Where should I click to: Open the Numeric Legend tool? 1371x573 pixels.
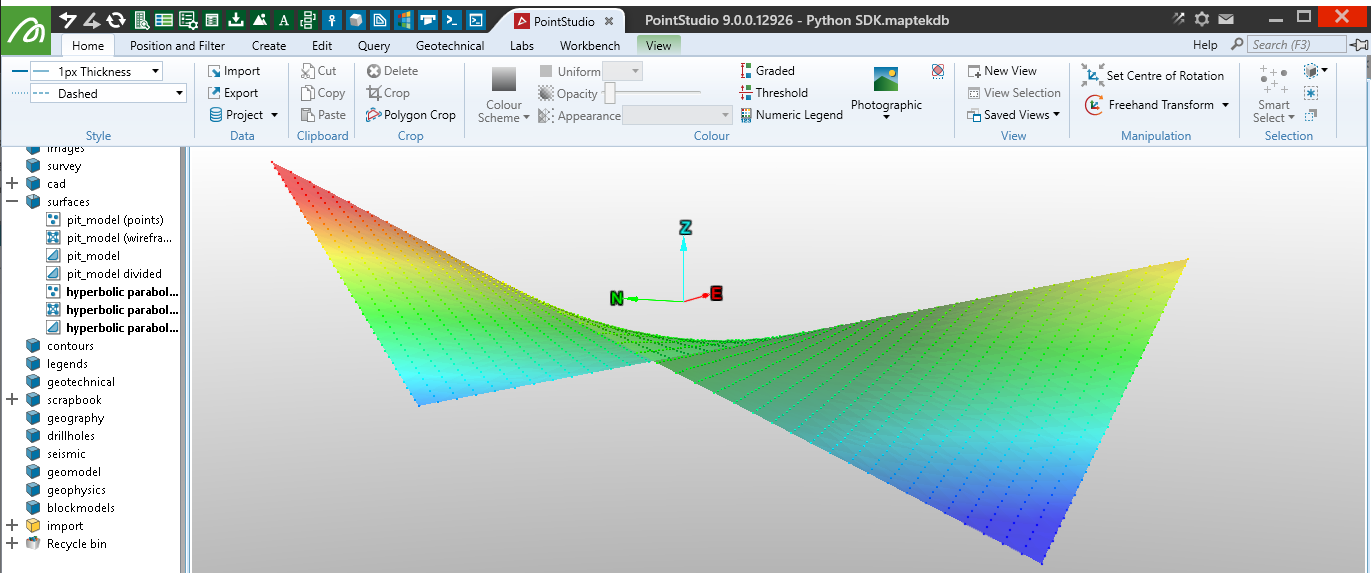click(791, 115)
